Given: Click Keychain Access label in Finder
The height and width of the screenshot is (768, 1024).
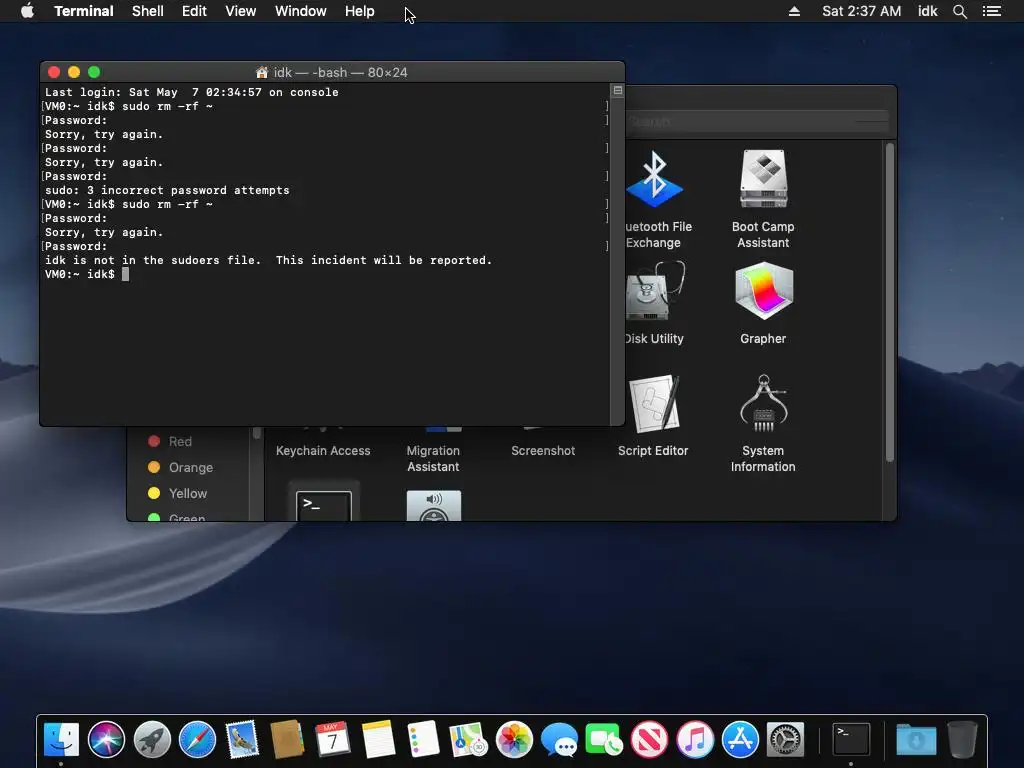Looking at the screenshot, I should (x=323, y=451).
